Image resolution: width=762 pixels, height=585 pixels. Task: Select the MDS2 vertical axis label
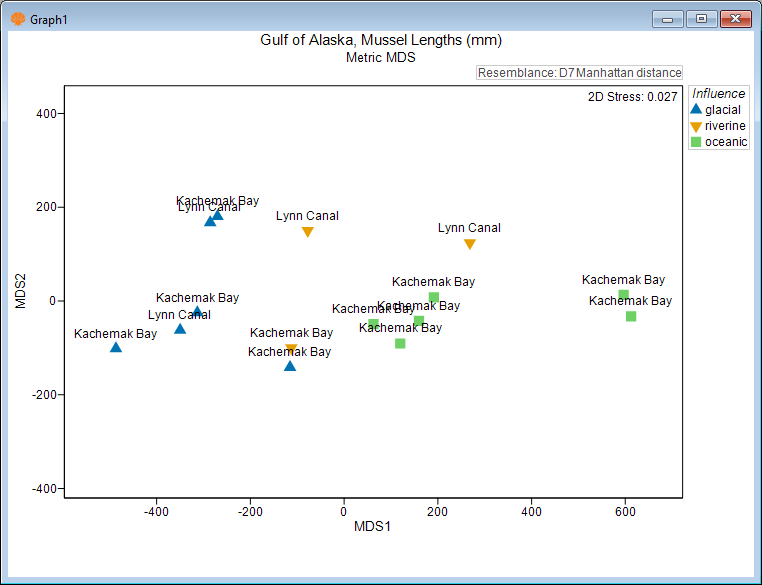(21, 289)
